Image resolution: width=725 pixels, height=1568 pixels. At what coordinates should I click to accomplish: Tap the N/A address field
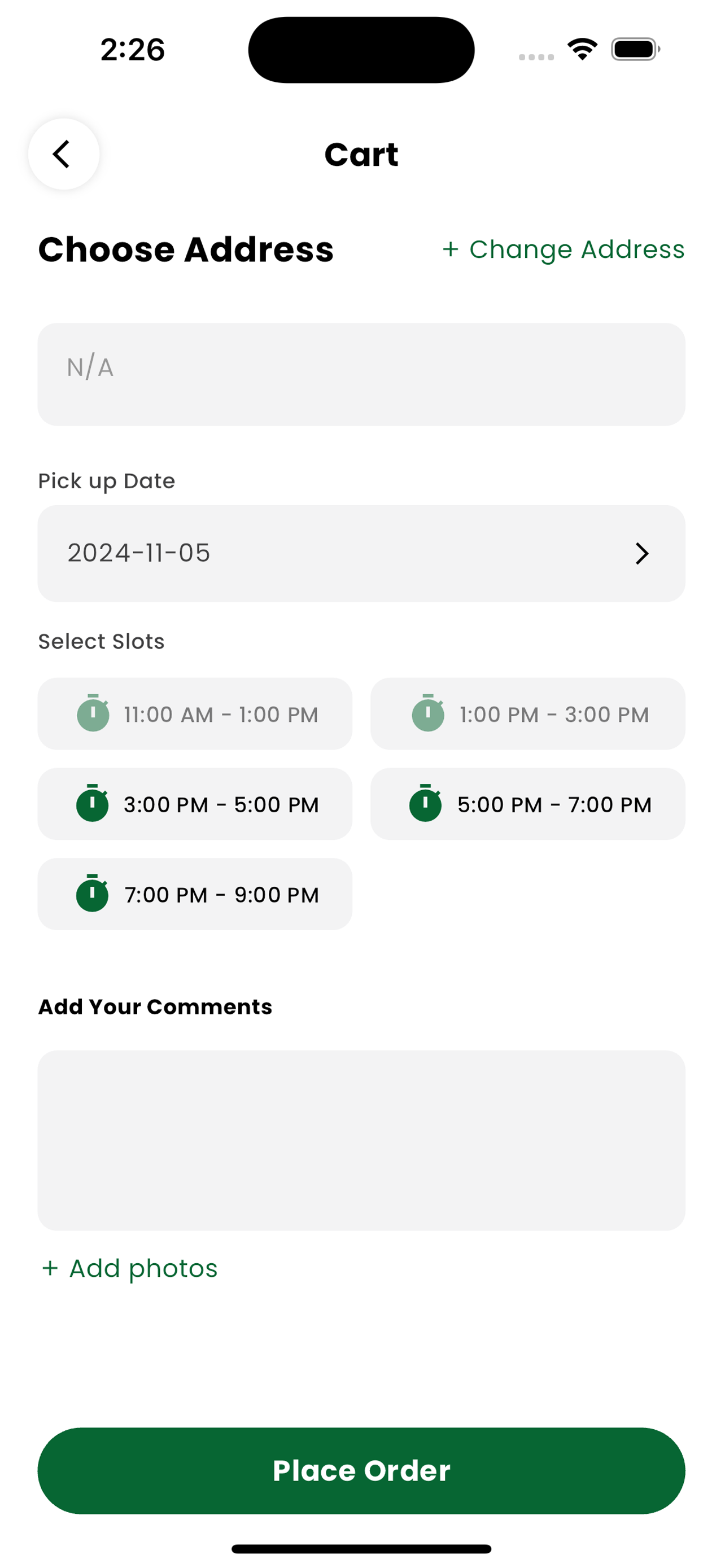[361, 374]
